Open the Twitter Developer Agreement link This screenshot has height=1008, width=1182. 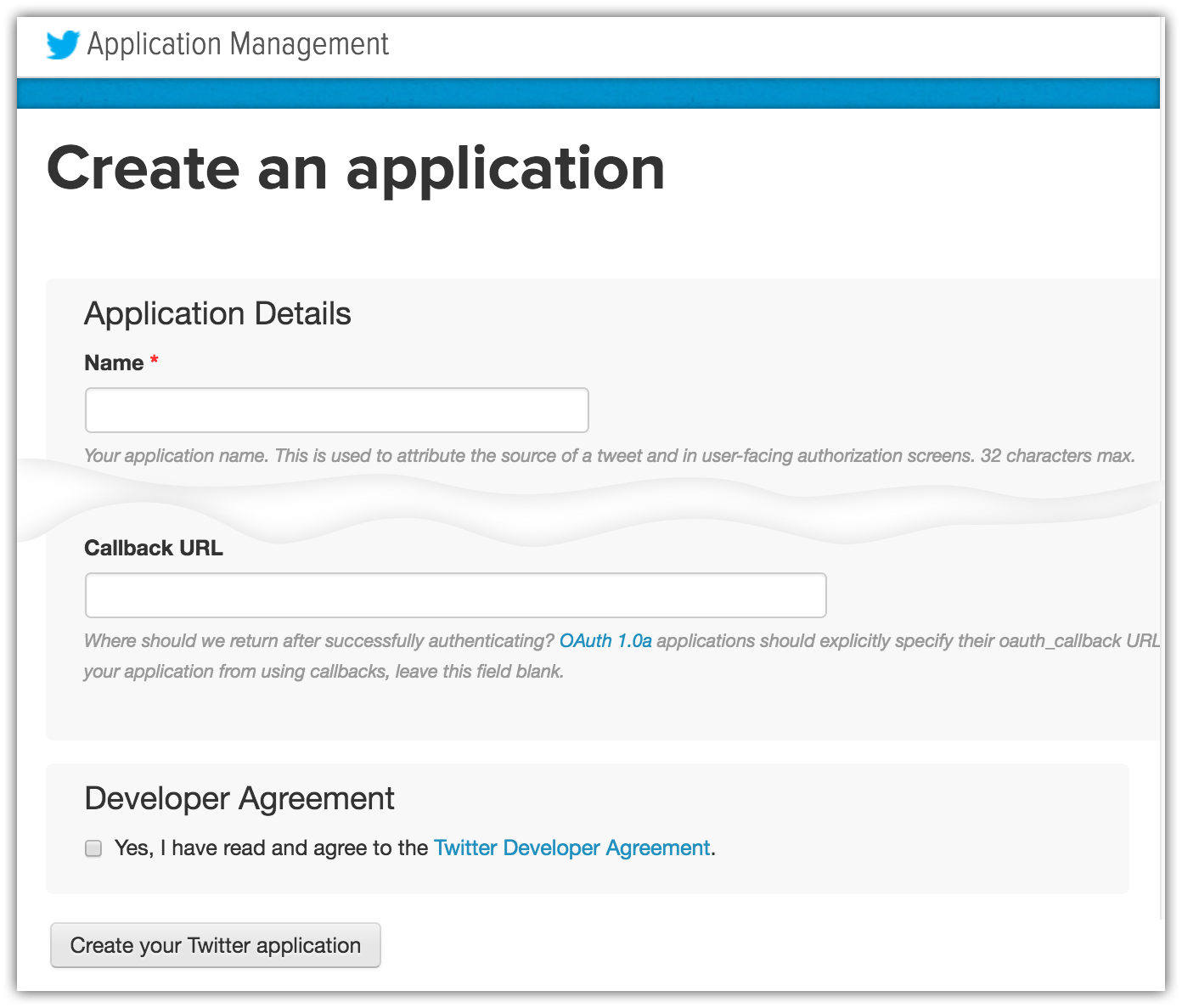pos(571,848)
